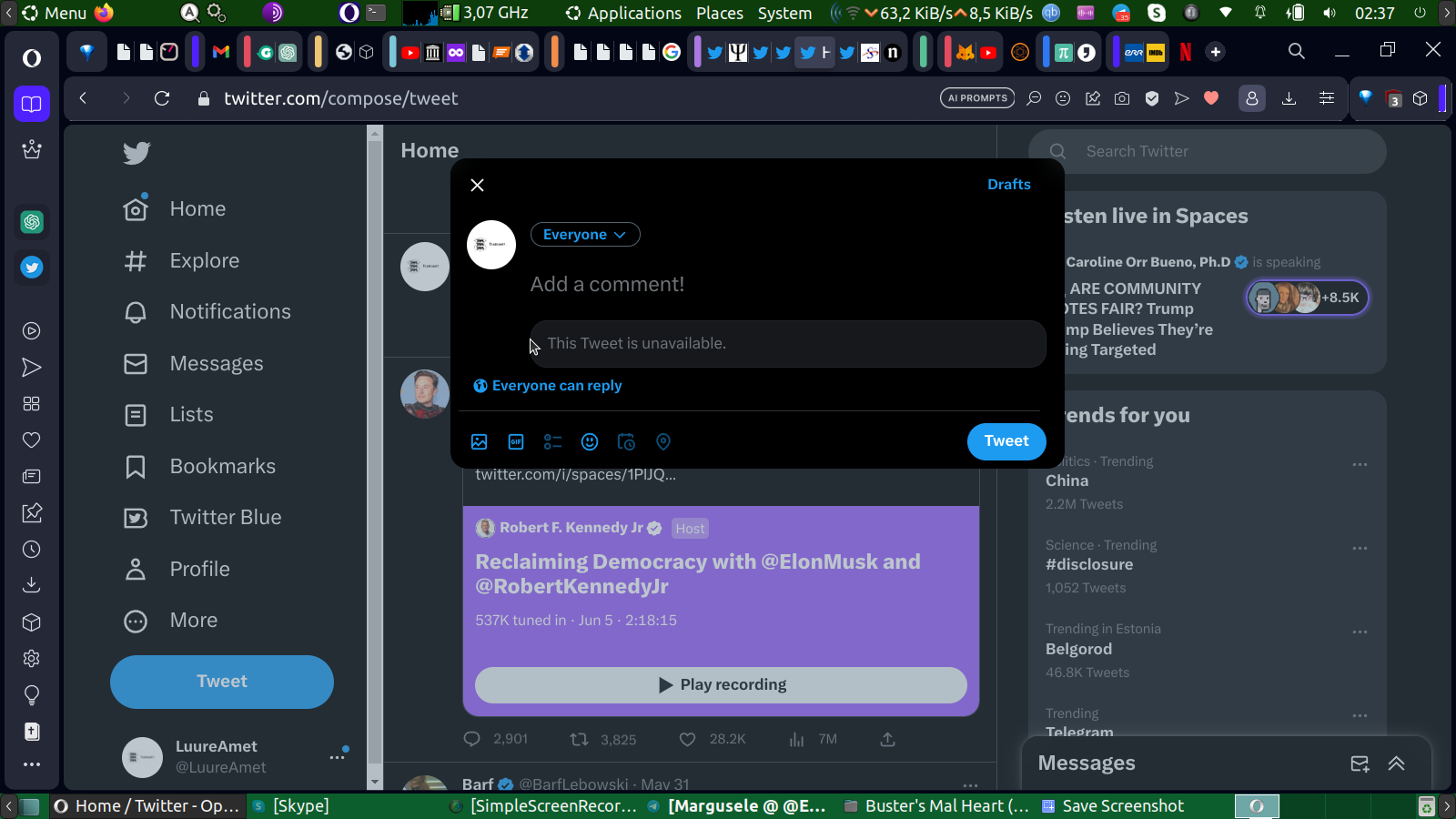1456x819 pixels.
Task: Go back in browser history
Action: [x=83, y=98]
